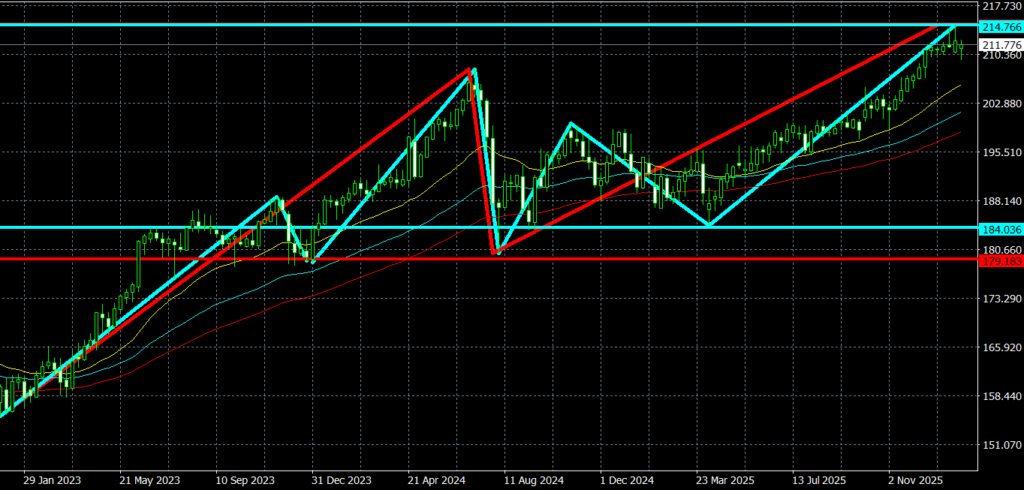Click the 214.766 cyan price label
1024x490 pixels.
coord(1001,25)
